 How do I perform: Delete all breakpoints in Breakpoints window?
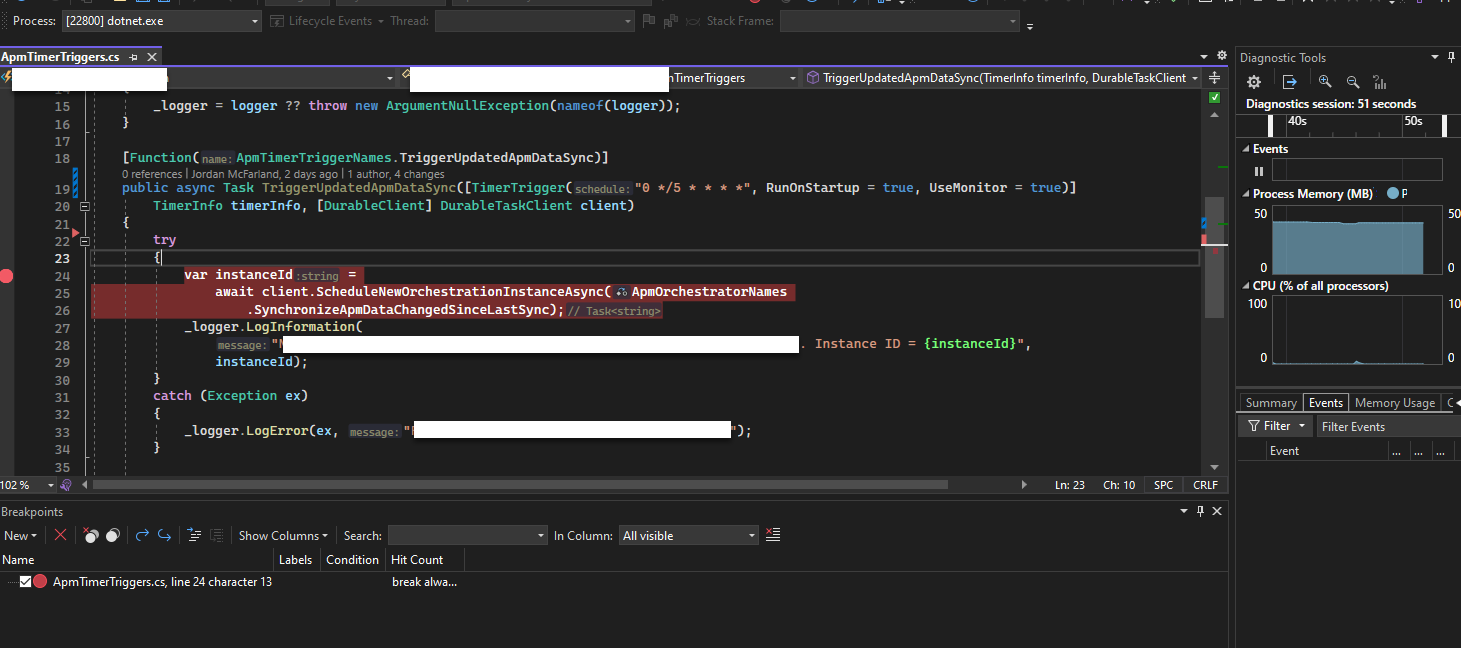[x=60, y=535]
